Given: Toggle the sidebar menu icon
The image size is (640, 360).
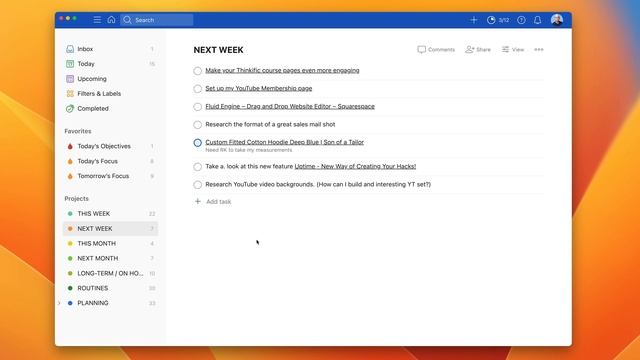Looking at the screenshot, I should point(97,20).
